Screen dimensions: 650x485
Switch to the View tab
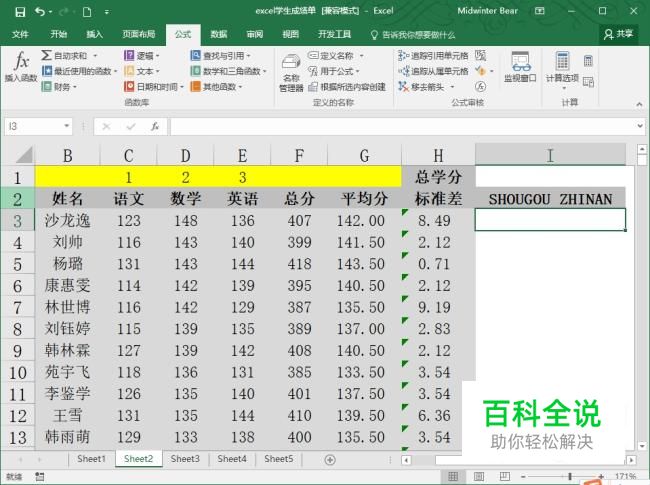(x=290, y=34)
